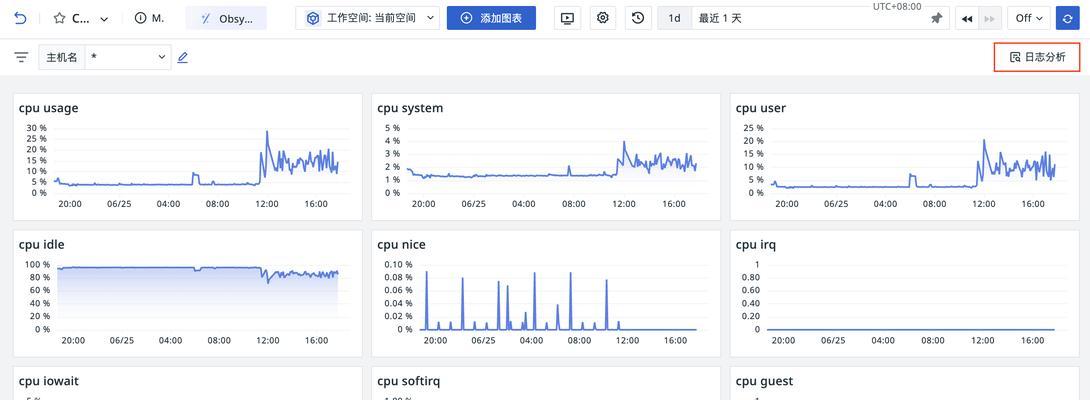Viewport: 1090px width, 400px height.
Task: Click the 日志分析 button
Action: [1037, 57]
